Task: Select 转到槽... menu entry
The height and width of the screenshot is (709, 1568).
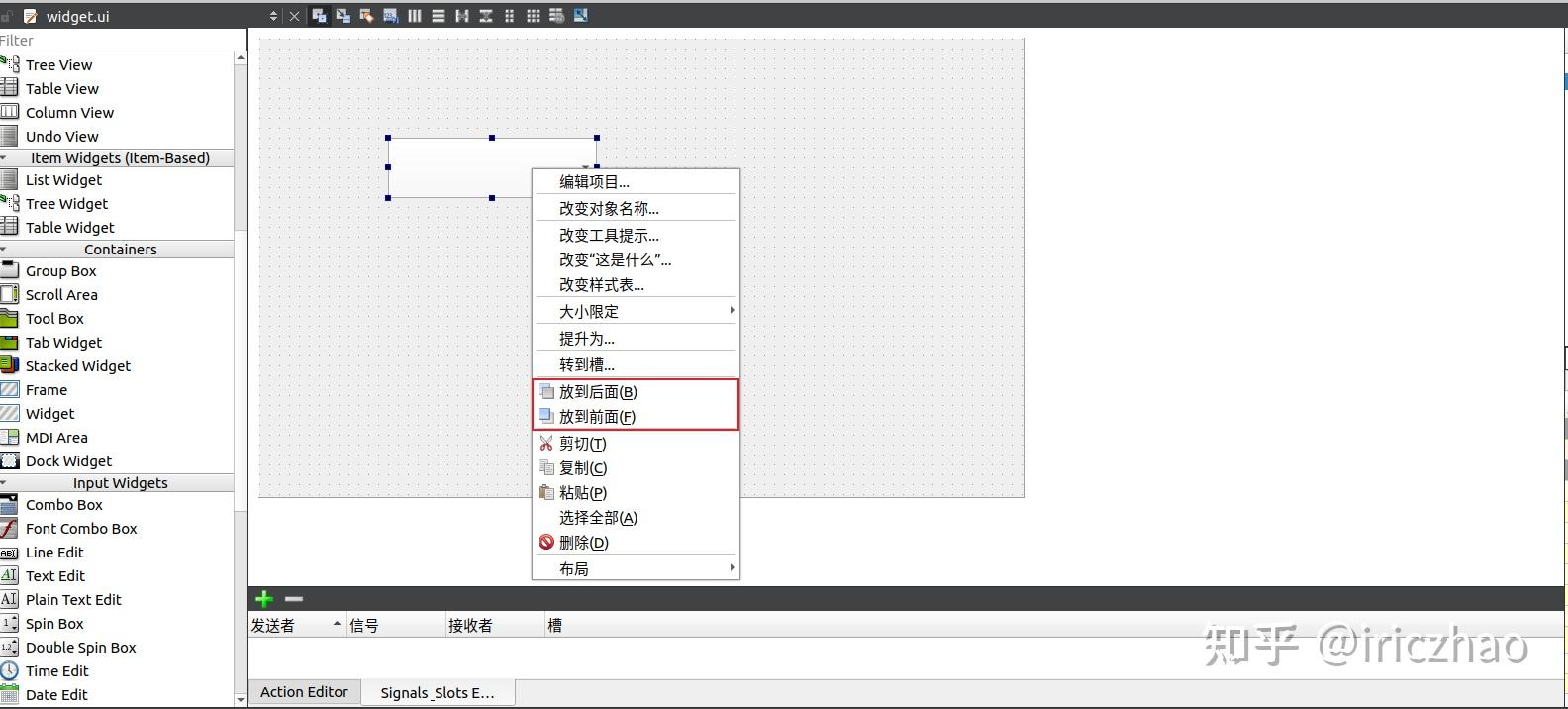Action: tap(636, 365)
